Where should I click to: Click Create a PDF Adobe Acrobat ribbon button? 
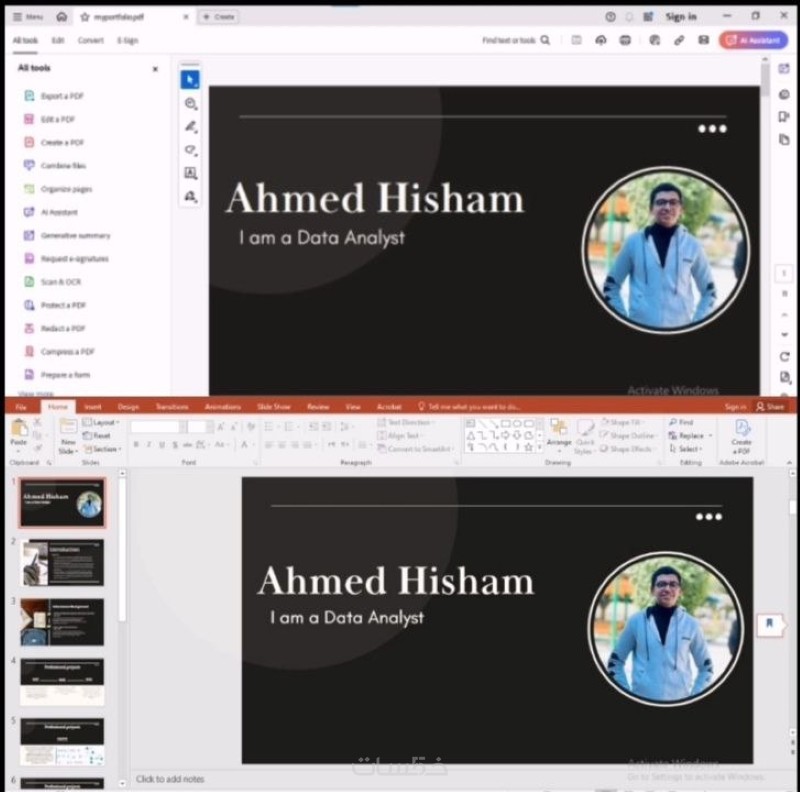point(741,437)
